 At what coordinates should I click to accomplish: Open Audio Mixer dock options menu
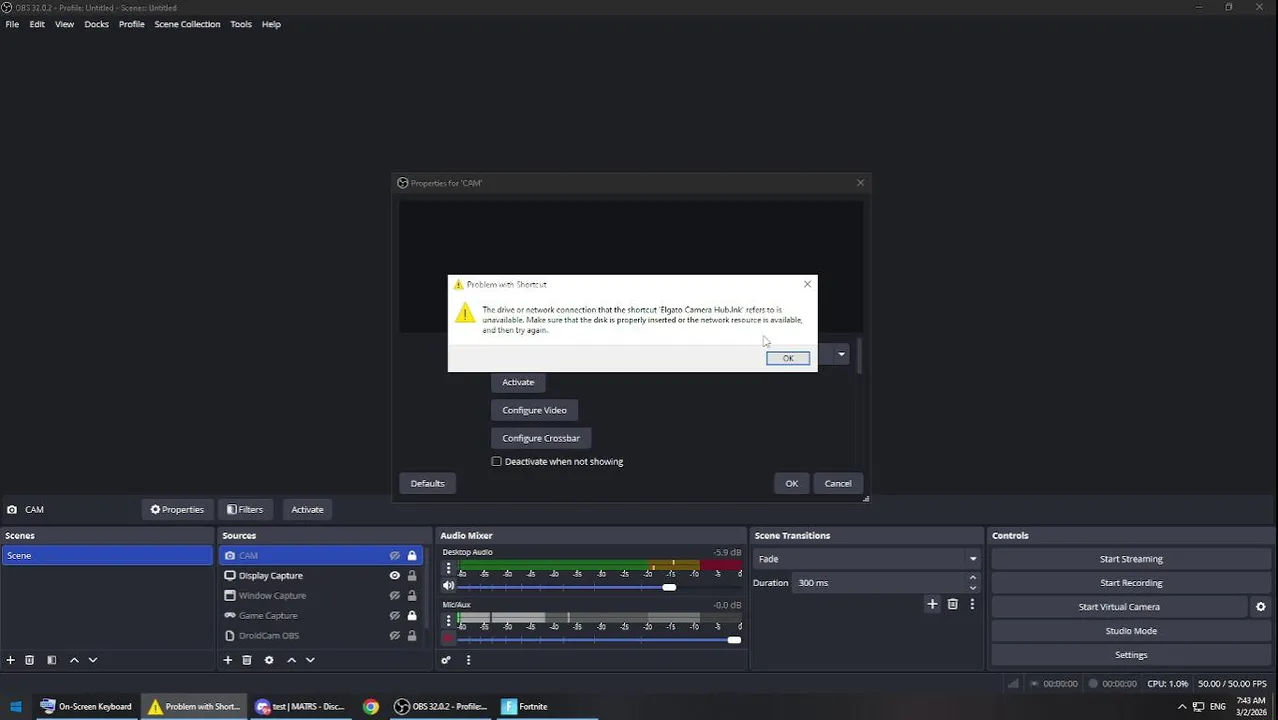[x=468, y=660]
